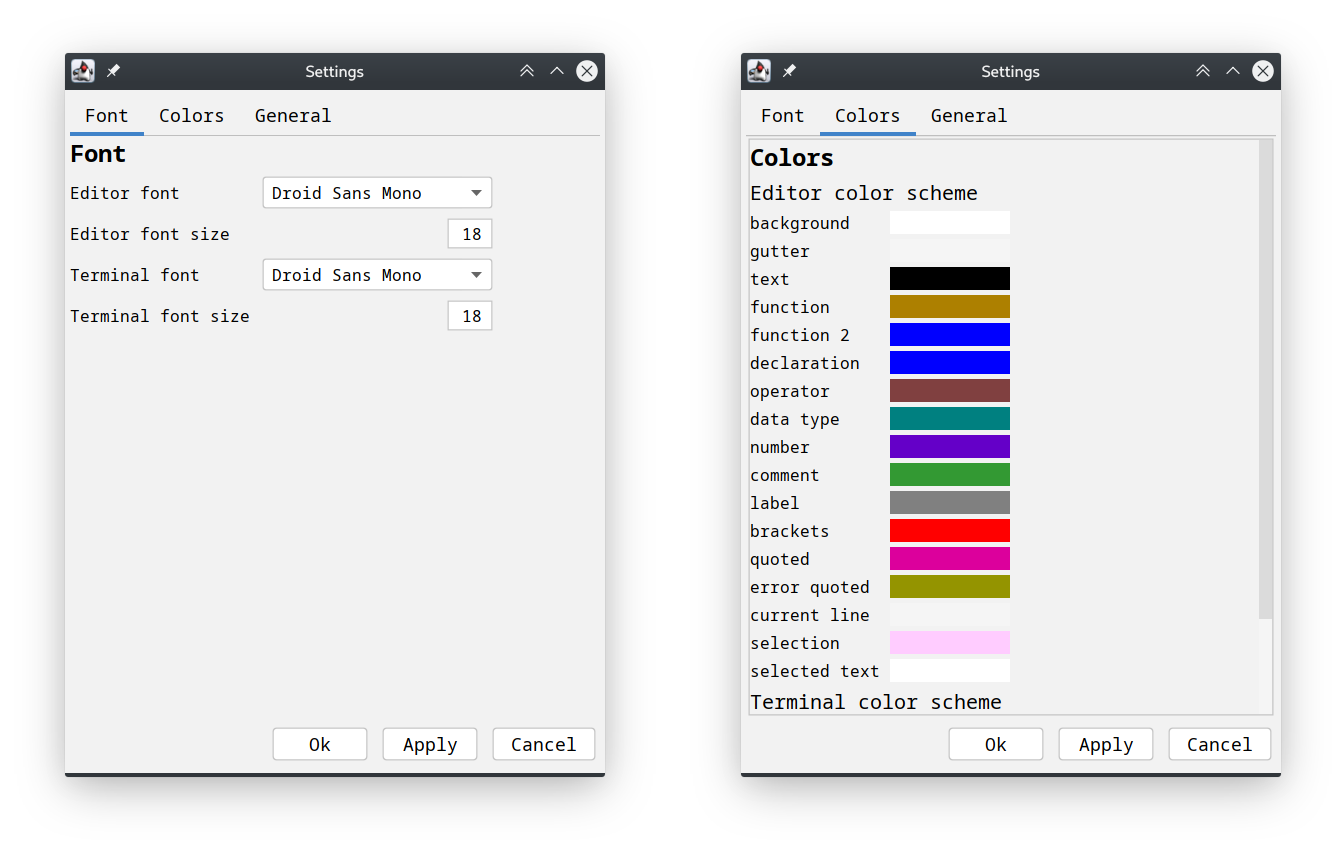Change the label gray swatch
1343x856 pixels.
[x=950, y=503]
